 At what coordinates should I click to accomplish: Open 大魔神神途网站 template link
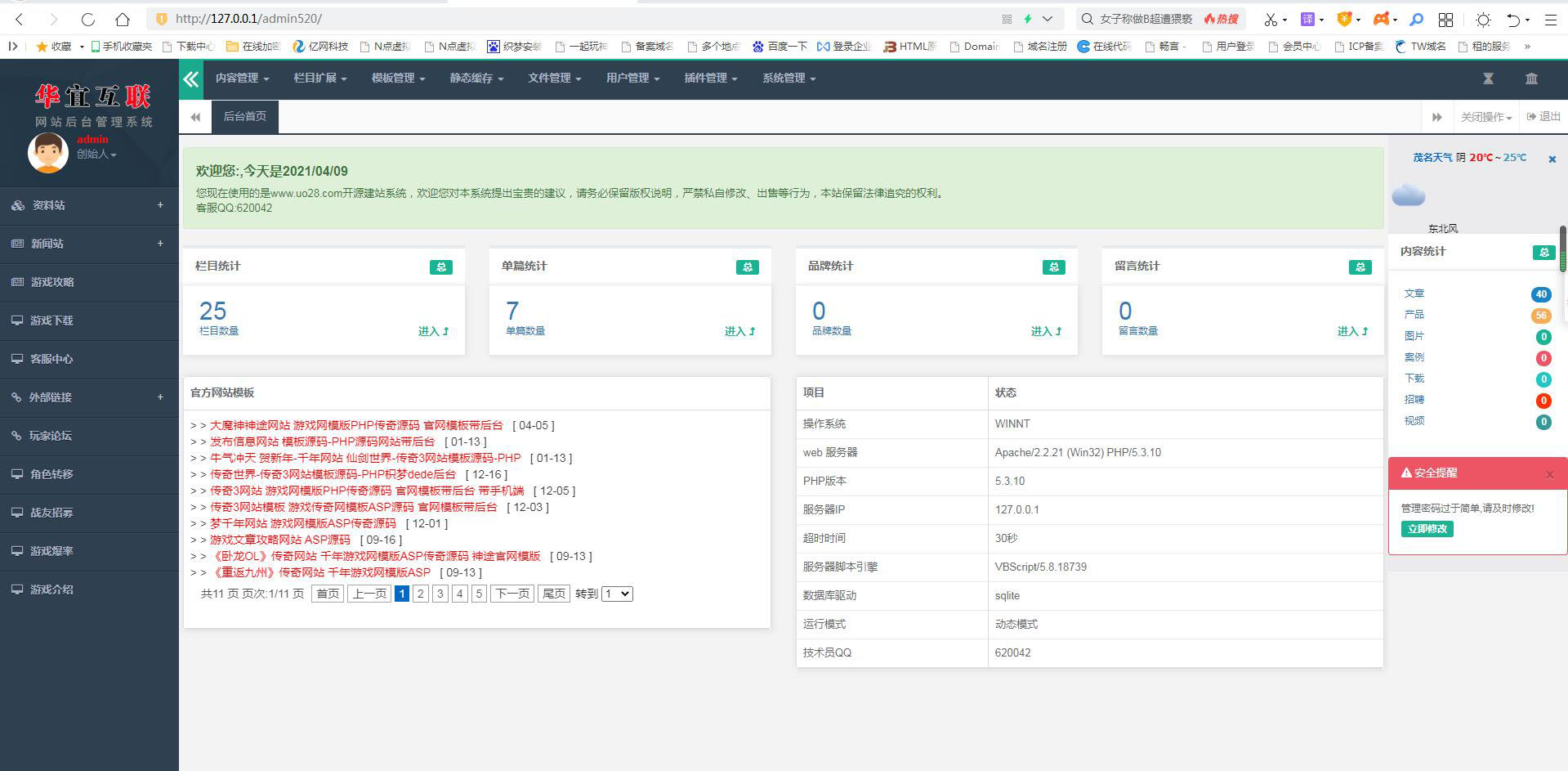(356, 425)
